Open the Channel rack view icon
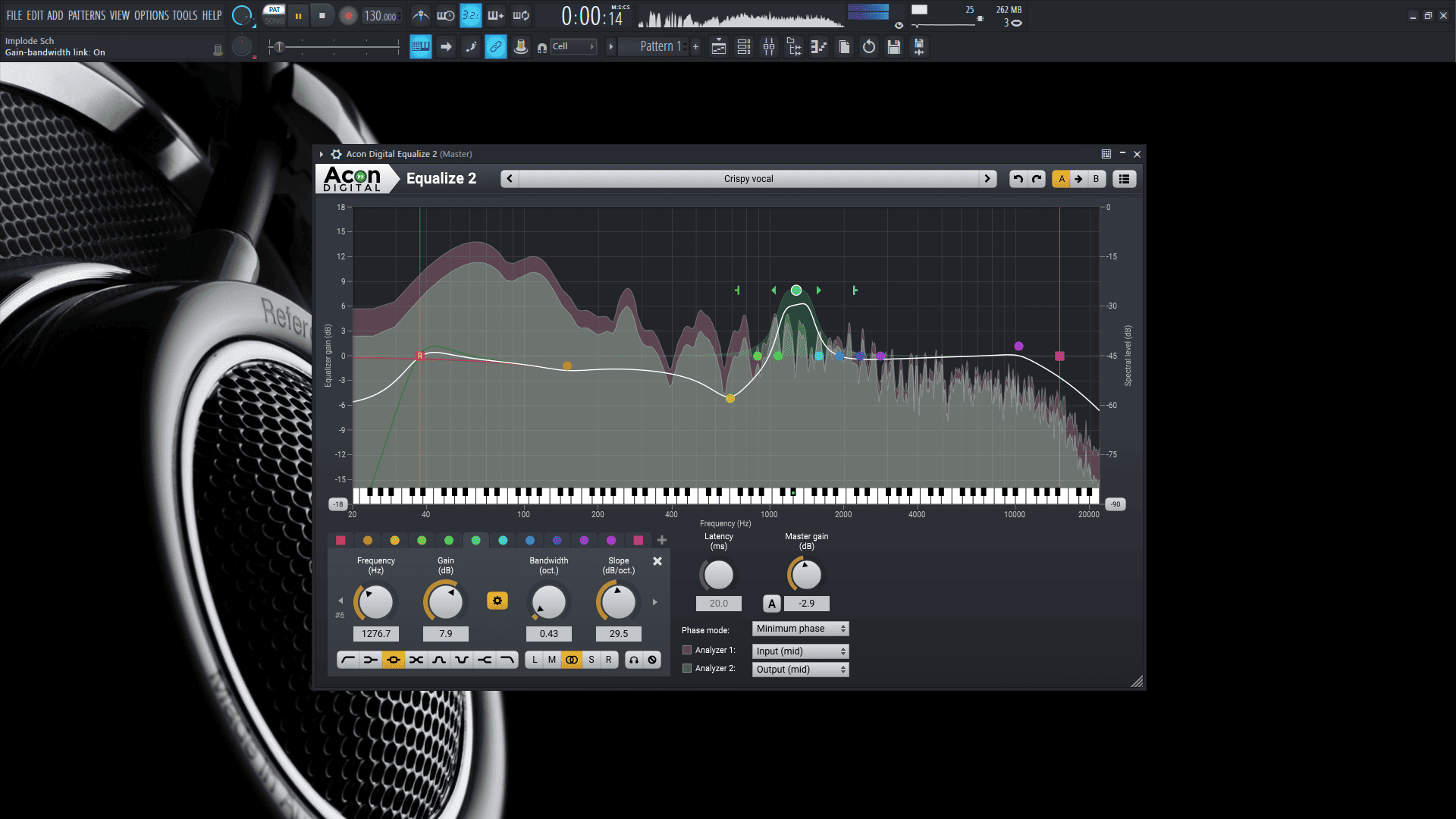 click(744, 47)
